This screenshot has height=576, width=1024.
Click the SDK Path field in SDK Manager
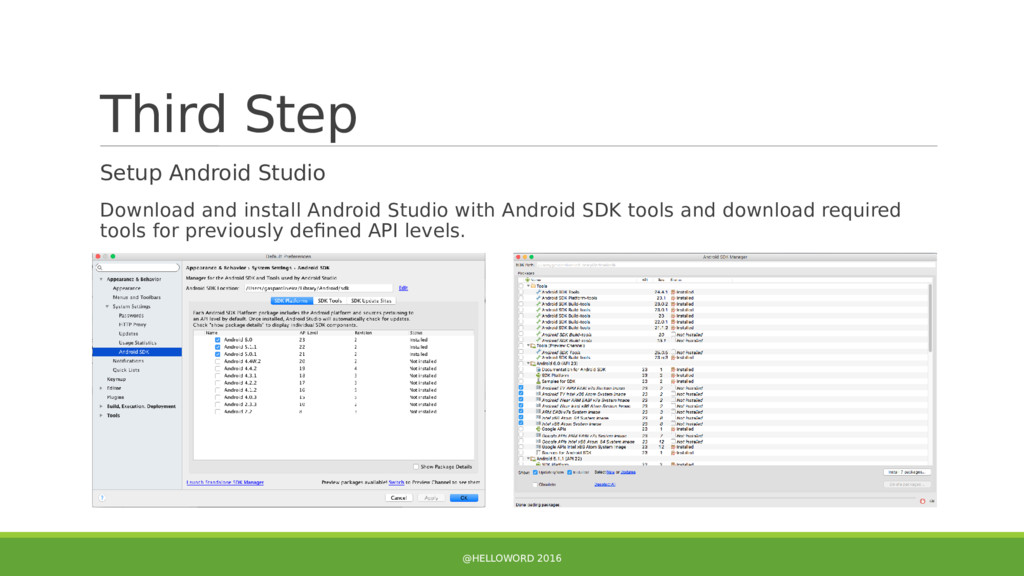[x=735, y=265]
